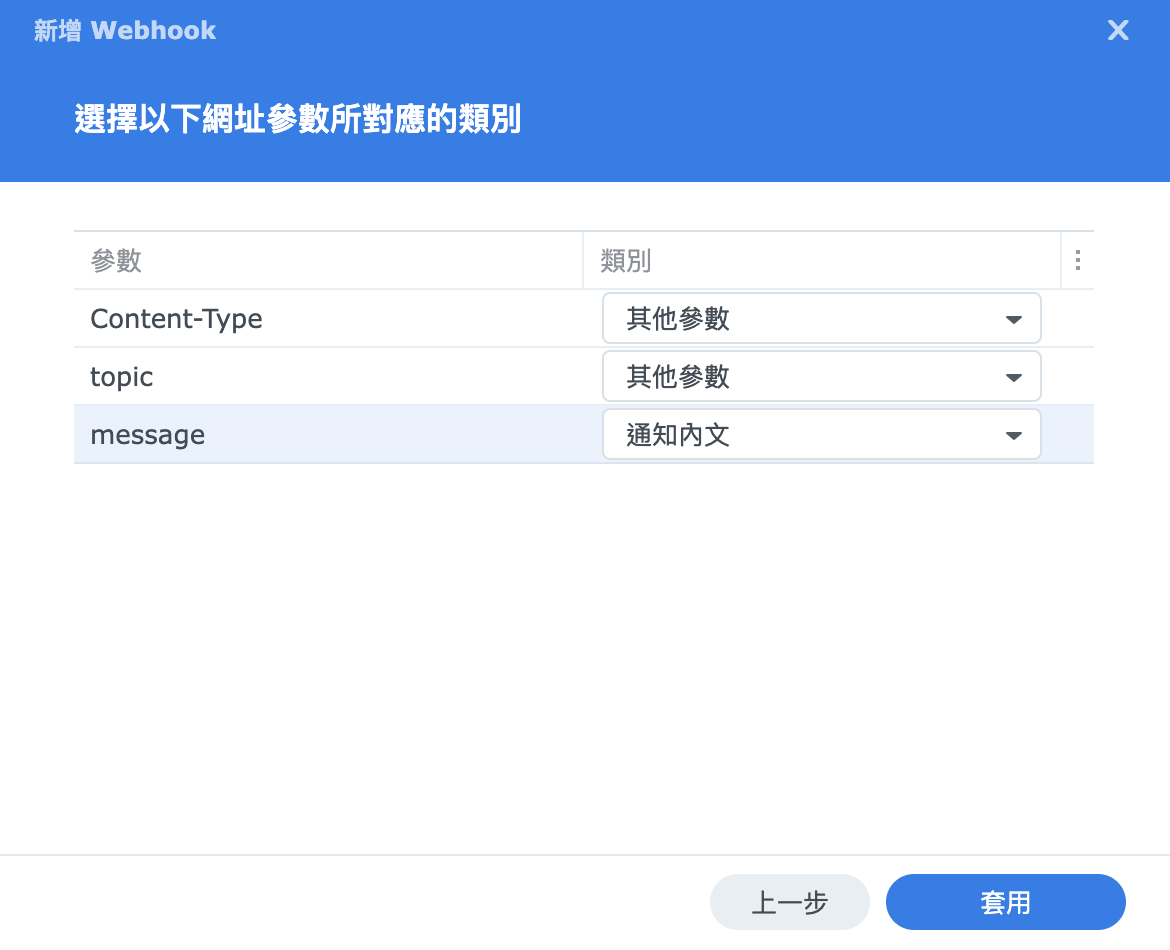Open the Content-Type 其他參數 combo box

[x=800, y=319]
